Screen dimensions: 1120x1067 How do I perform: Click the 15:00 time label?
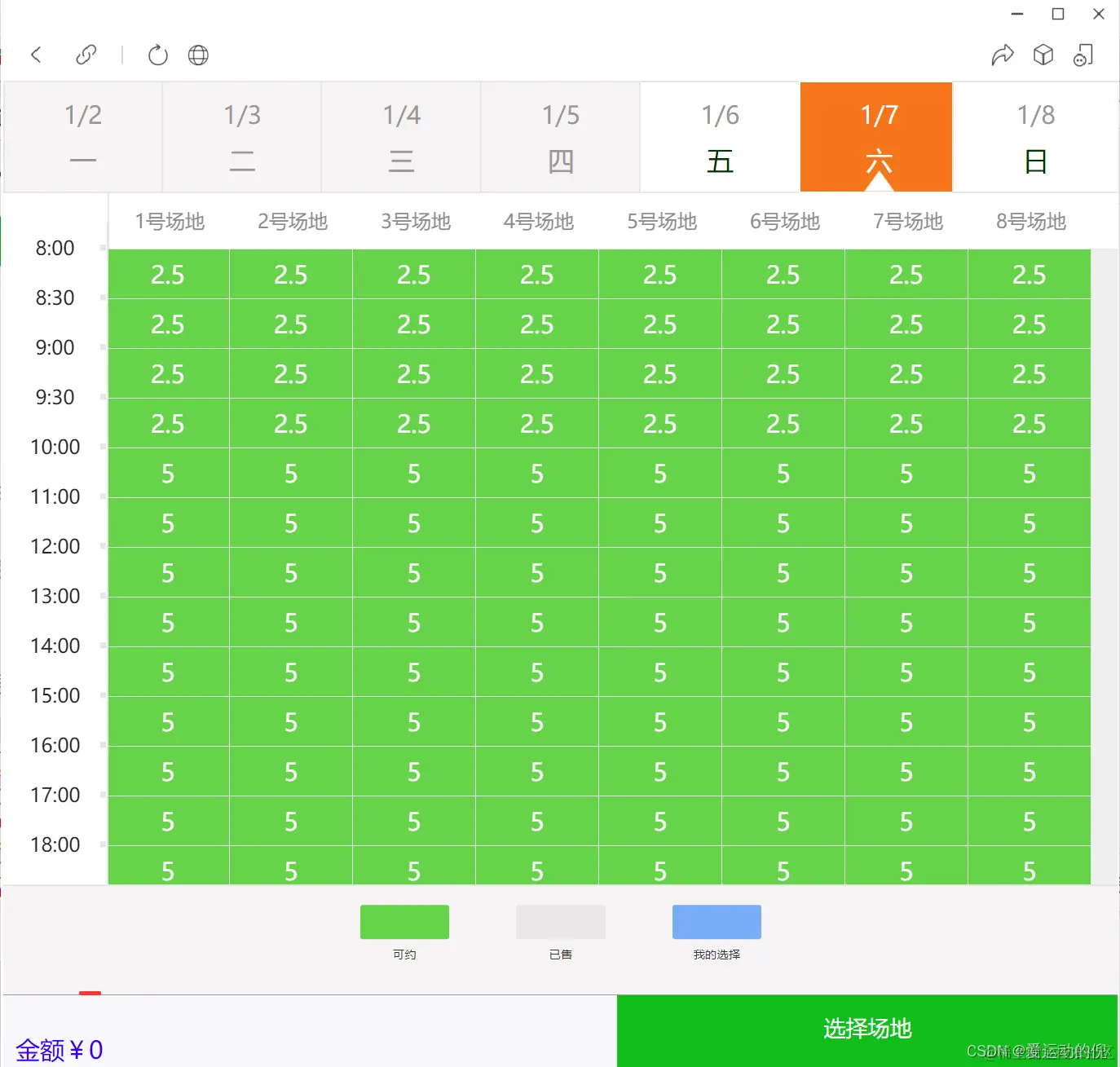click(x=55, y=695)
